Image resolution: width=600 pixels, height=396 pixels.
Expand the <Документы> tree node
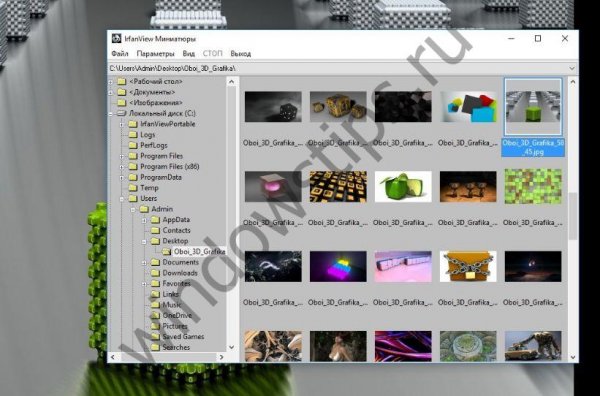point(111,93)
